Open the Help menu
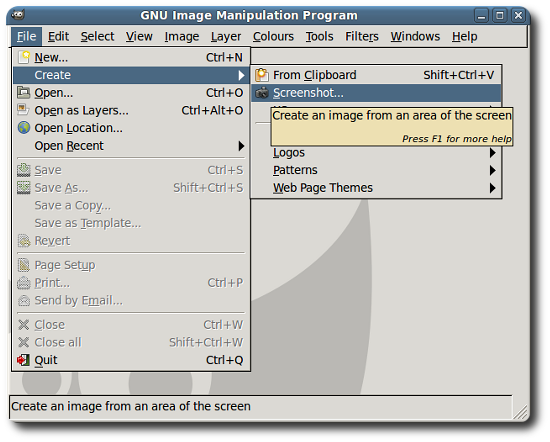Image resolution: width=550 pixels, height=442 pixels. tap(464, 36)
